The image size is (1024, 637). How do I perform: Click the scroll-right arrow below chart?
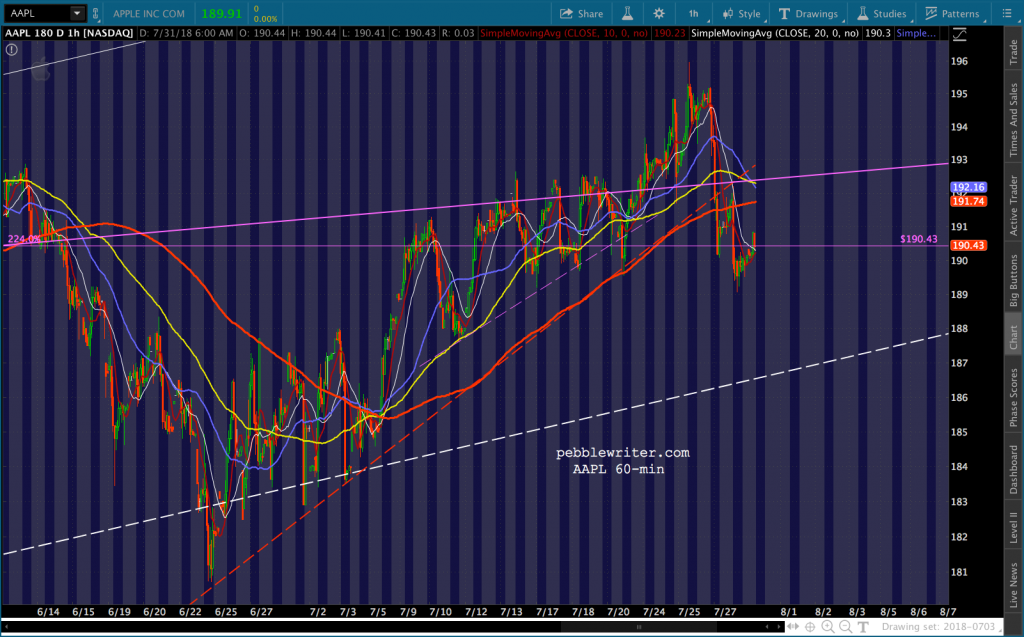tap(778, 627)
